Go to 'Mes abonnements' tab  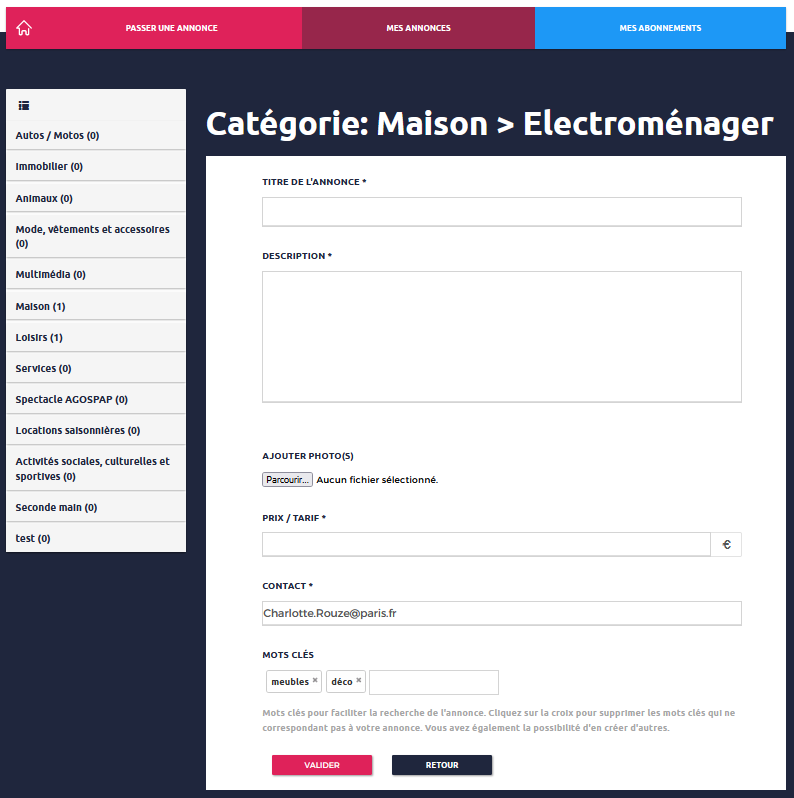coord(660,28)
